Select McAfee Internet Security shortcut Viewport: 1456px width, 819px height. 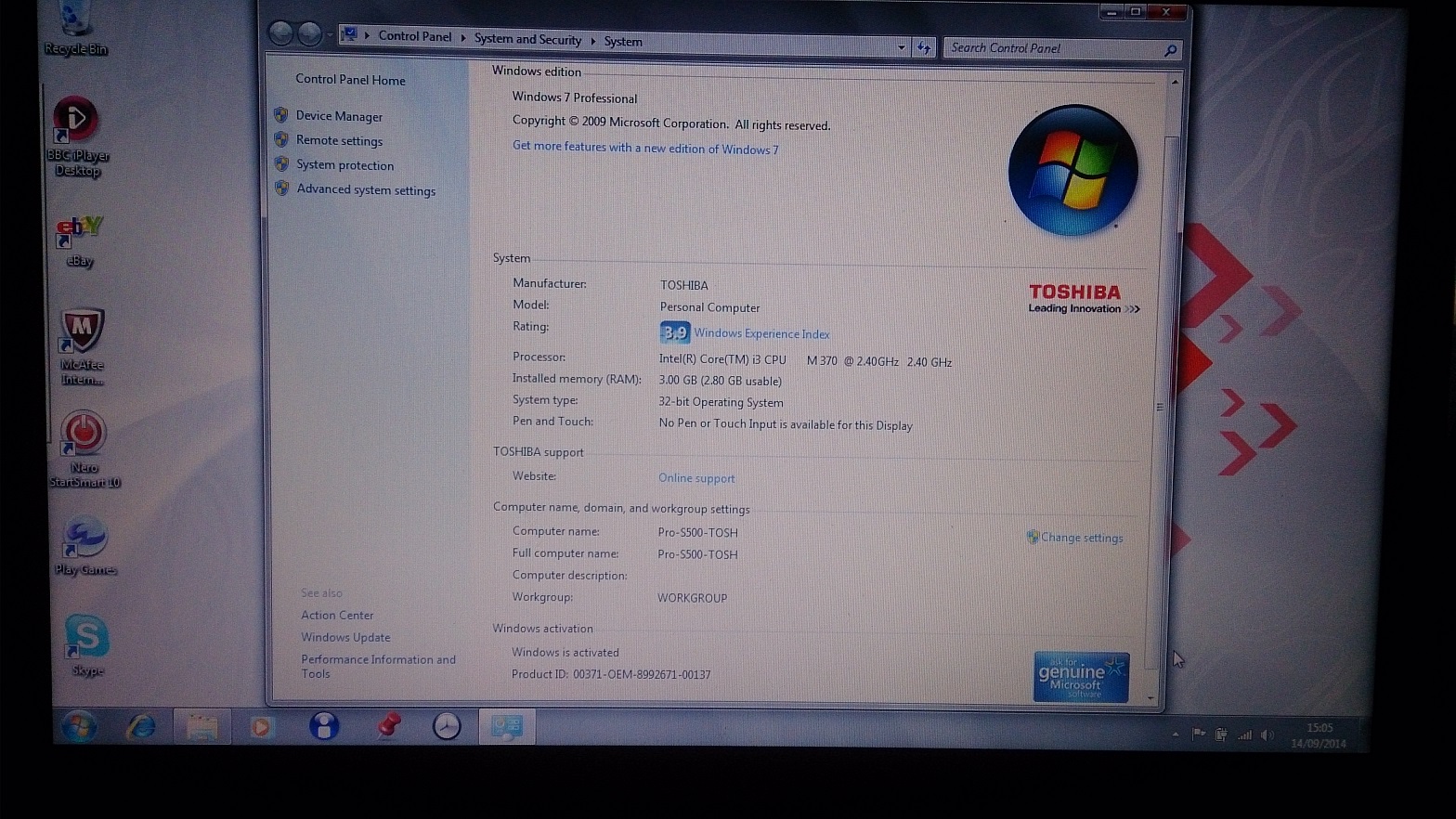point(82,347)
